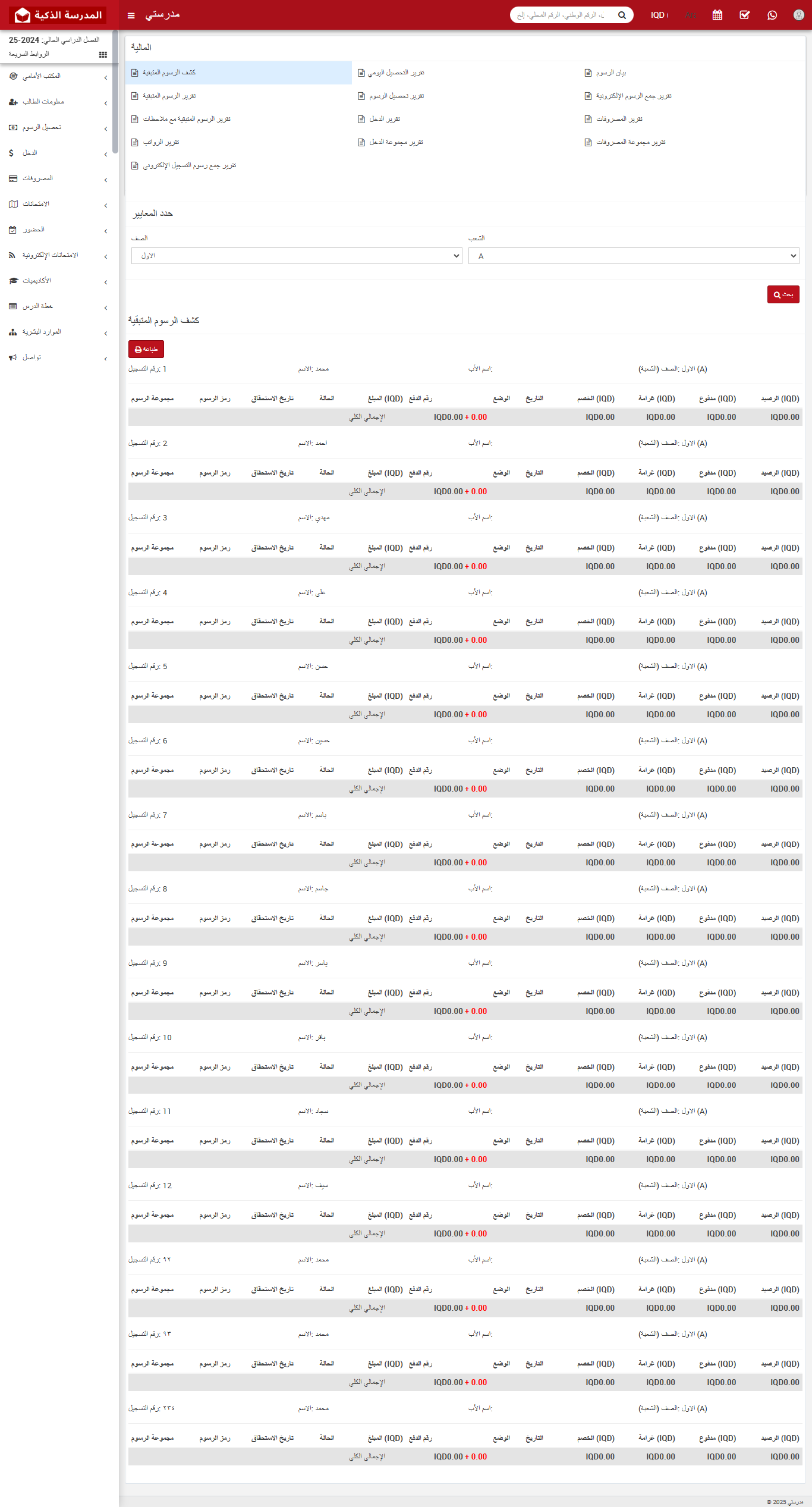Open the user profile avatar
812x1510 pixels.
pyautogui.click(x=798, y=15)
